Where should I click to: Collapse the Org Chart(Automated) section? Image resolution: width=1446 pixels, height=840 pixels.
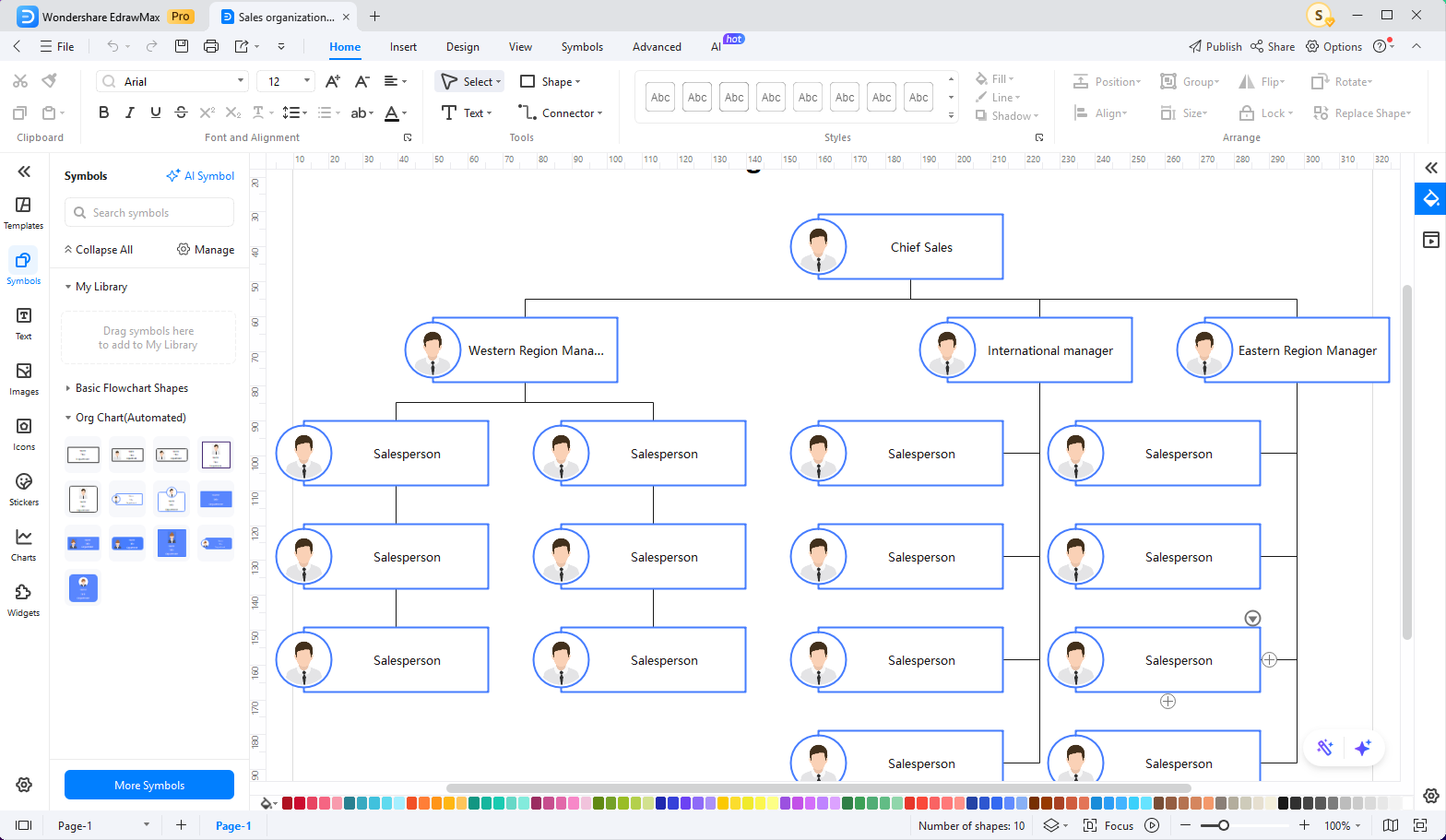point(68,418)
